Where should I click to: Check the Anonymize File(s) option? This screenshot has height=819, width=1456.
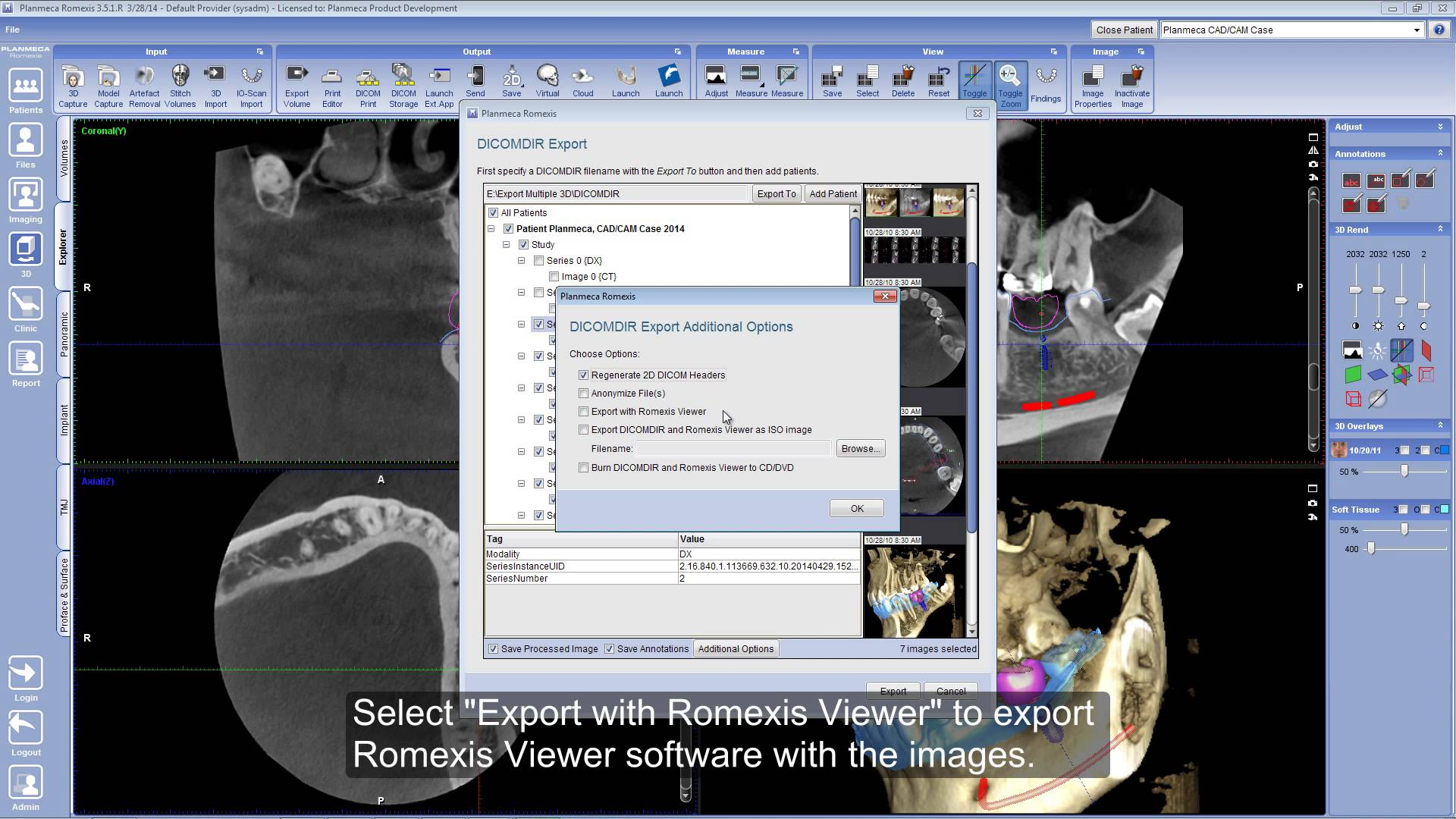[583, 394]
